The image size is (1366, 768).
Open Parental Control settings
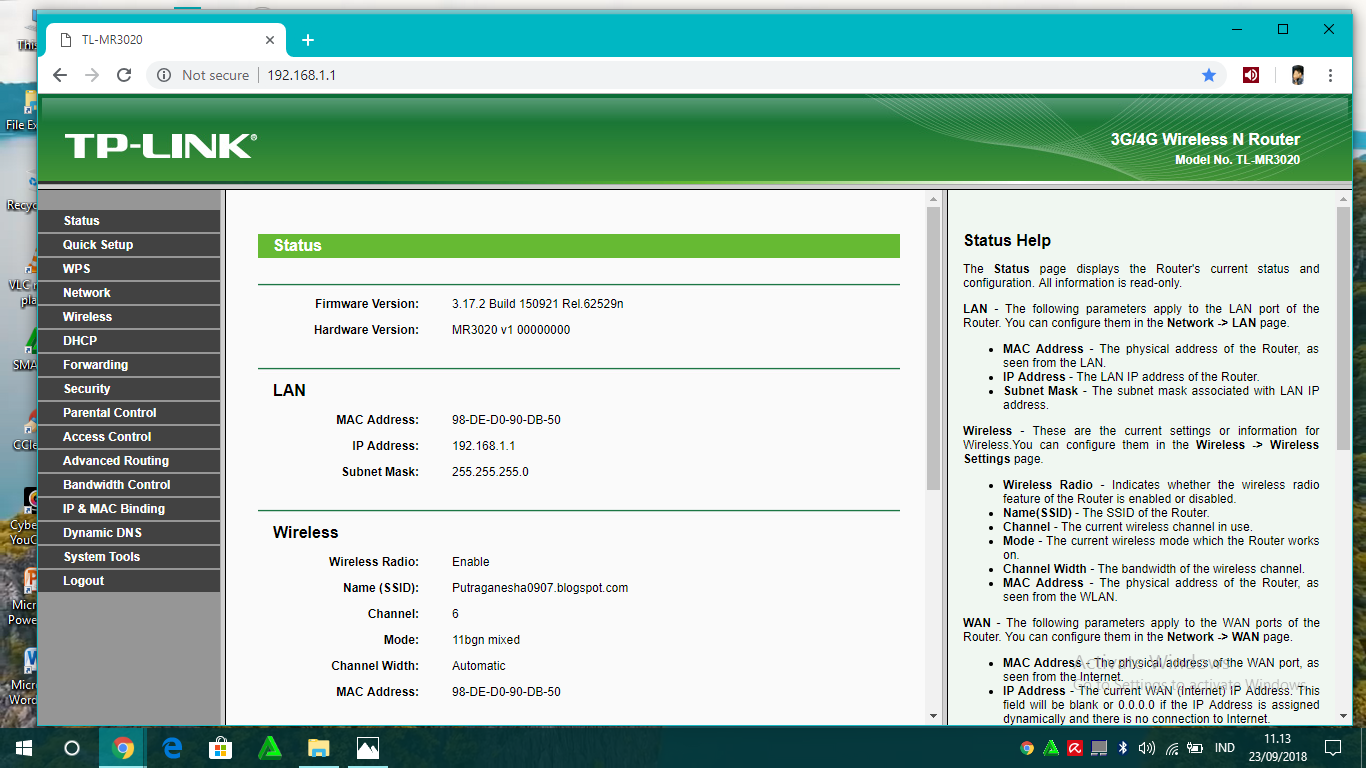pos(128,413)
